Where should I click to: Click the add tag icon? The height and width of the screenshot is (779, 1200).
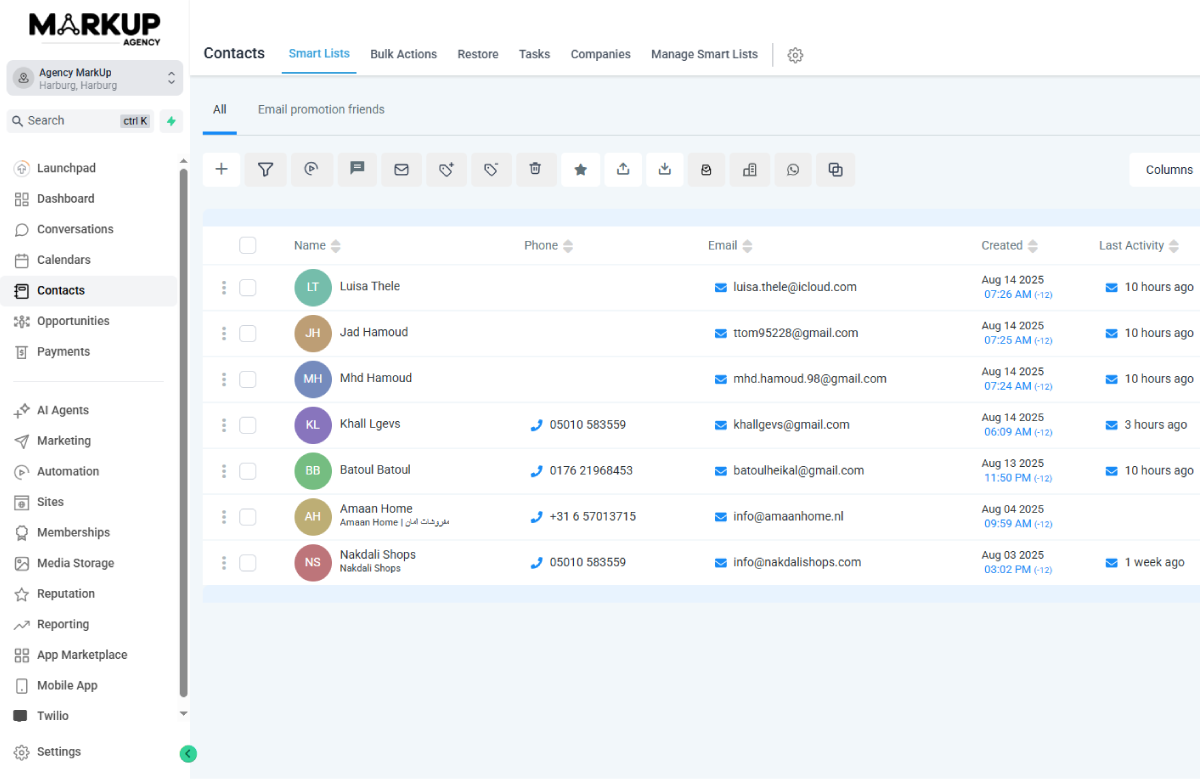446,170
